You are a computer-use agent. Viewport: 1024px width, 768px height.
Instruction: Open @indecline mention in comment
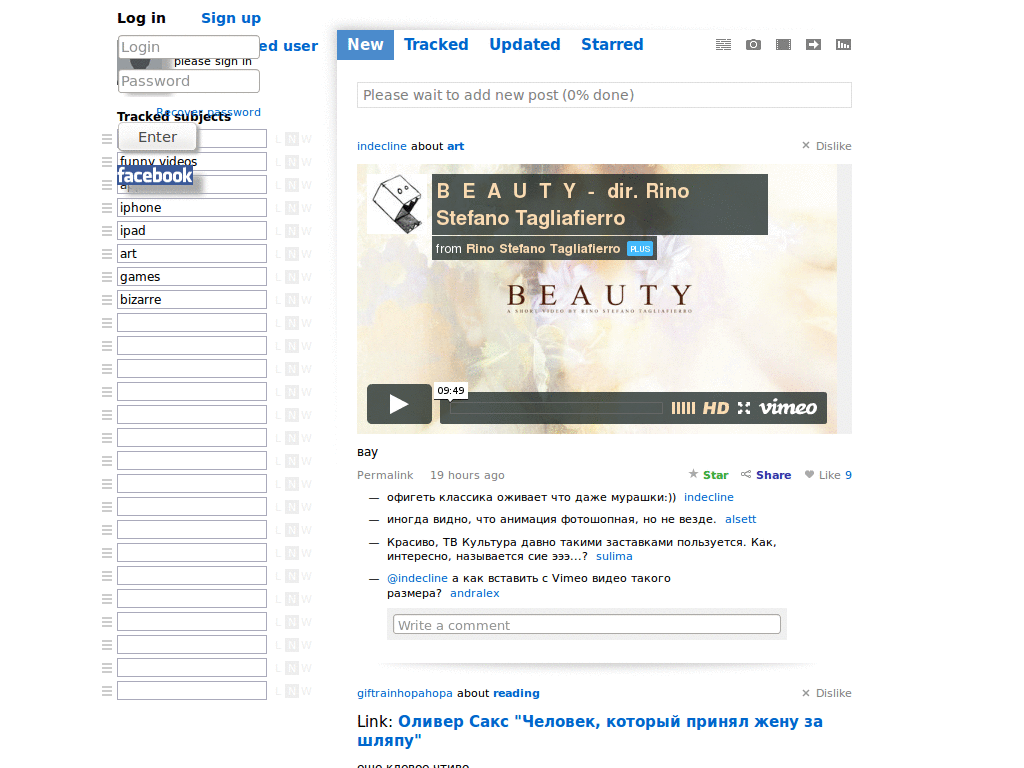coord(417,578)
